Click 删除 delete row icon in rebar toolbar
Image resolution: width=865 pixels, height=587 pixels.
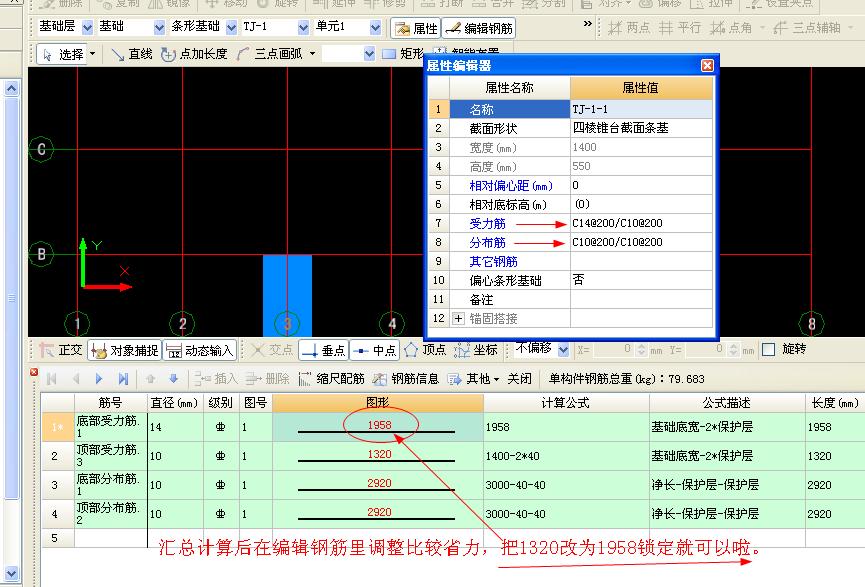click(x=267, y=378)
